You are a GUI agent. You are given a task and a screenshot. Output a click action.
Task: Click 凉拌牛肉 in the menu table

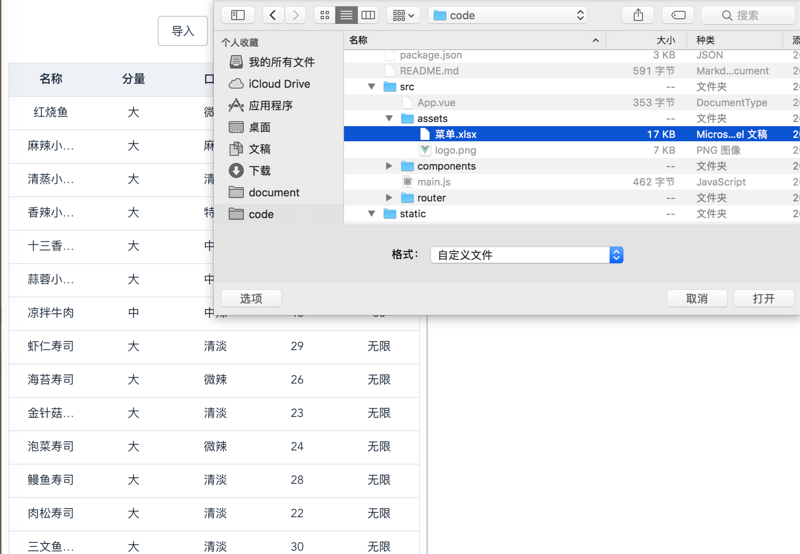[x=51, y=313]
